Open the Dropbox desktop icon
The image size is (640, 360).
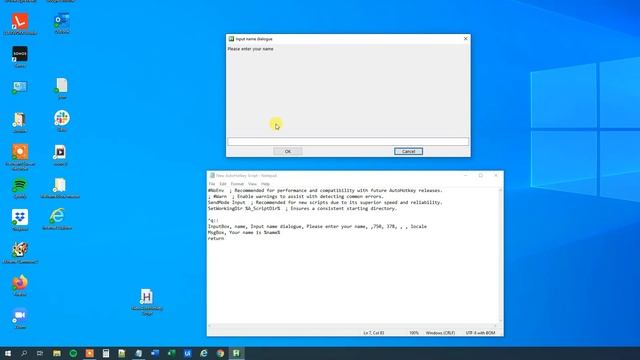[20, 220]
